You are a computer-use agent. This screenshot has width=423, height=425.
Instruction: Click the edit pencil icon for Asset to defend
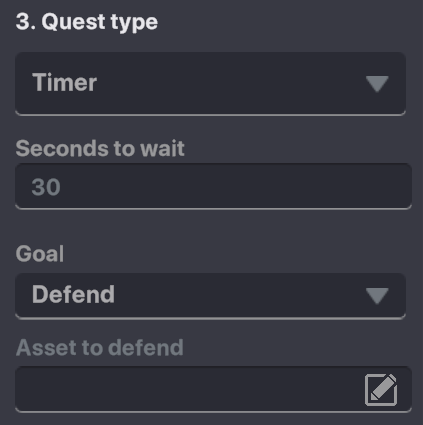pos(381,390)
